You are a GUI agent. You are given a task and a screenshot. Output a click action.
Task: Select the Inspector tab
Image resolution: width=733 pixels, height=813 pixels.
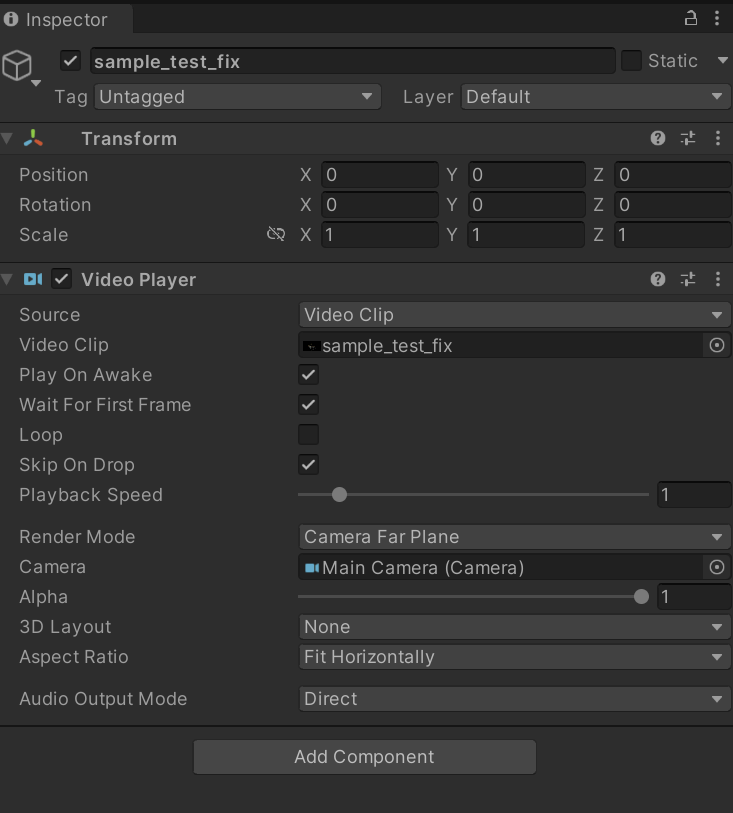(x=66, y=19)
